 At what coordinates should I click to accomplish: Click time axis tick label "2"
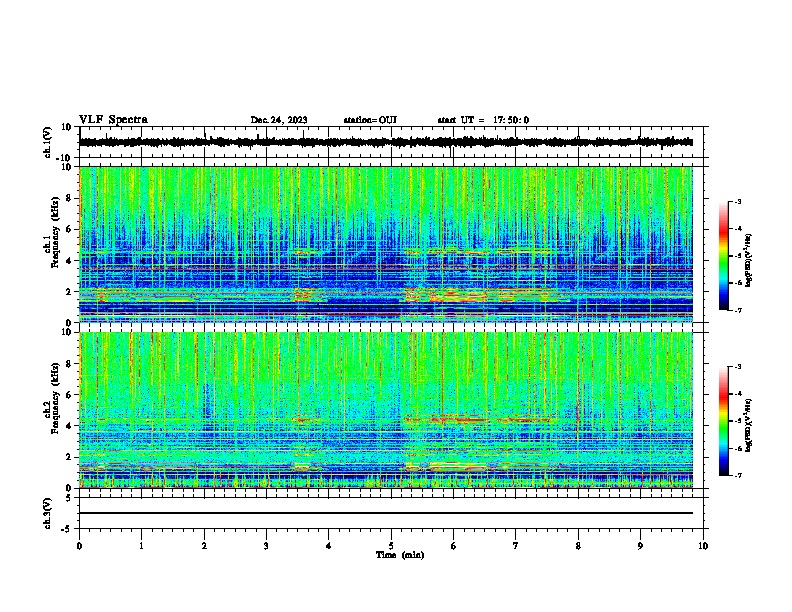[x=204, y=545]
